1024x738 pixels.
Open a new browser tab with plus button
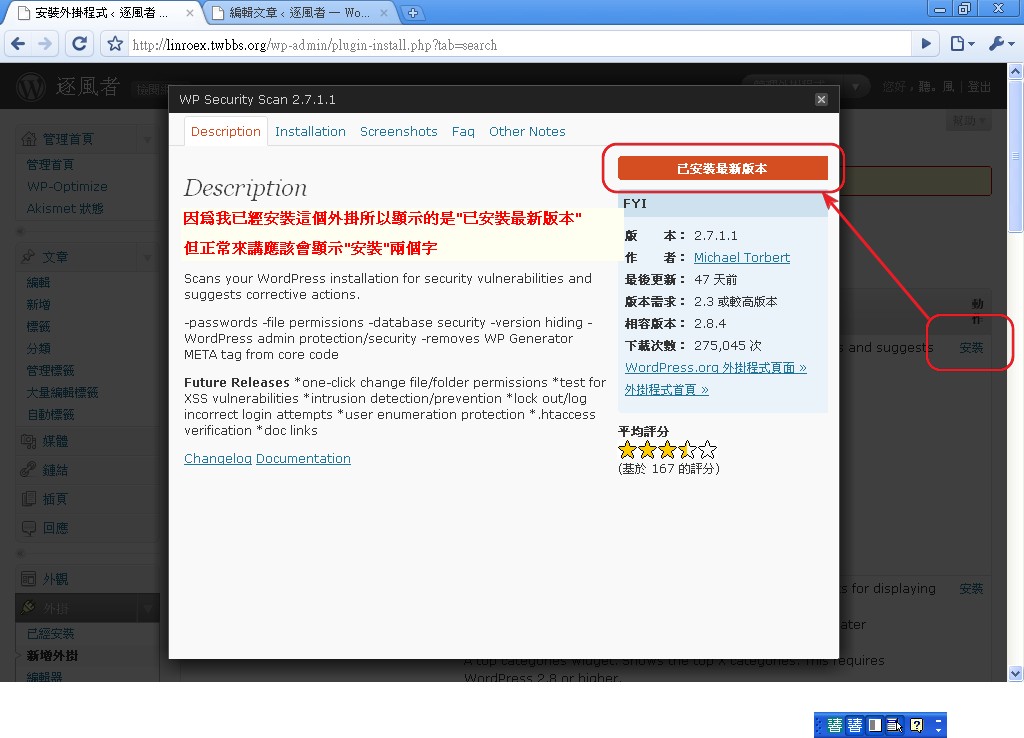[x=413, y=12]
